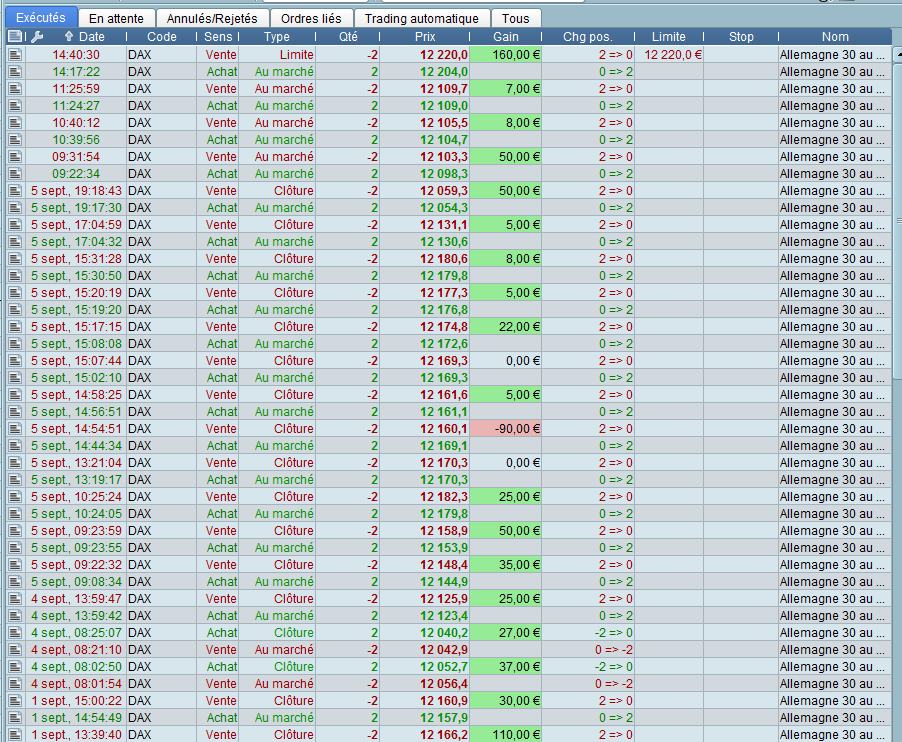Open detail icon for 5 sept. 13:21:04 row

(16, 462)
